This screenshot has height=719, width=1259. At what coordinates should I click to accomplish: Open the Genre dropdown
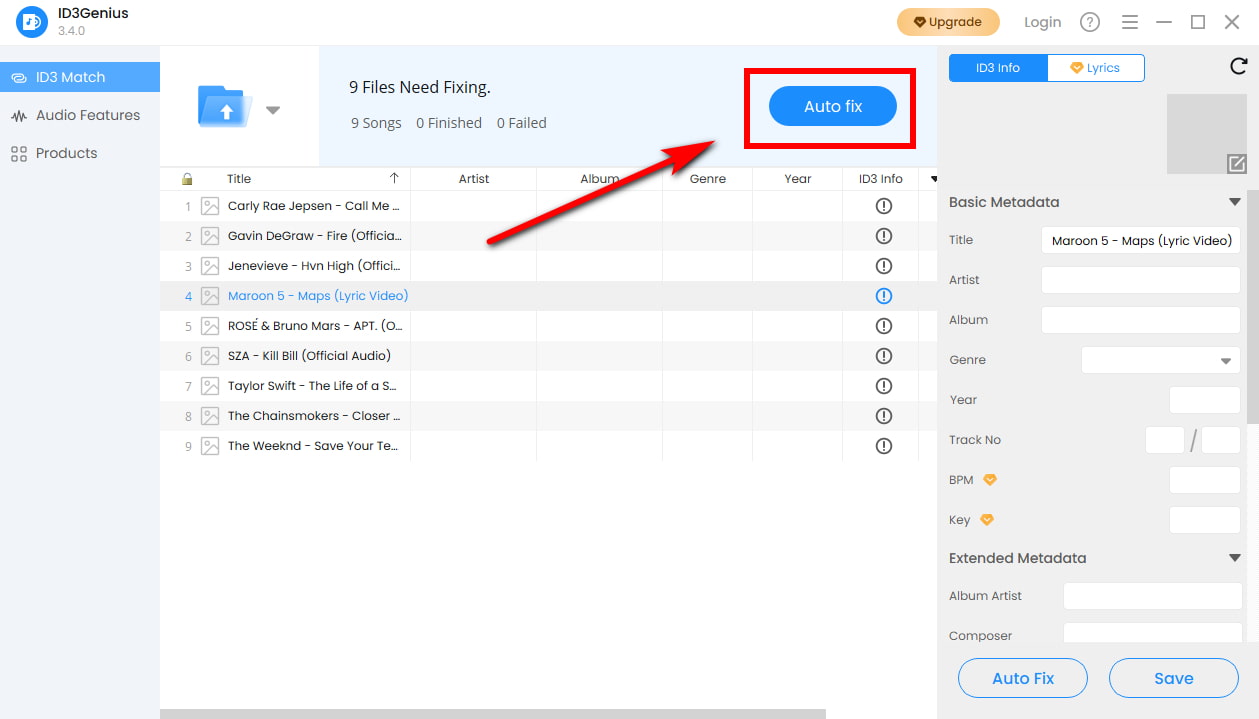click(1161, 360)
